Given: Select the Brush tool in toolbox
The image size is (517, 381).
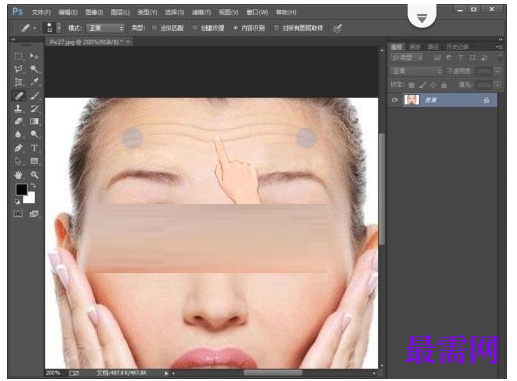Looking at the screenshot, I should tap(34, 96).
